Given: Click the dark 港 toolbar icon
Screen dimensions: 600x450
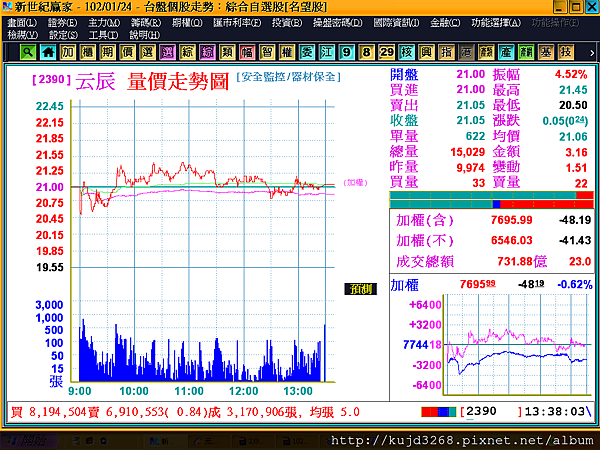Looking at the screenshot, I should 466,52.
